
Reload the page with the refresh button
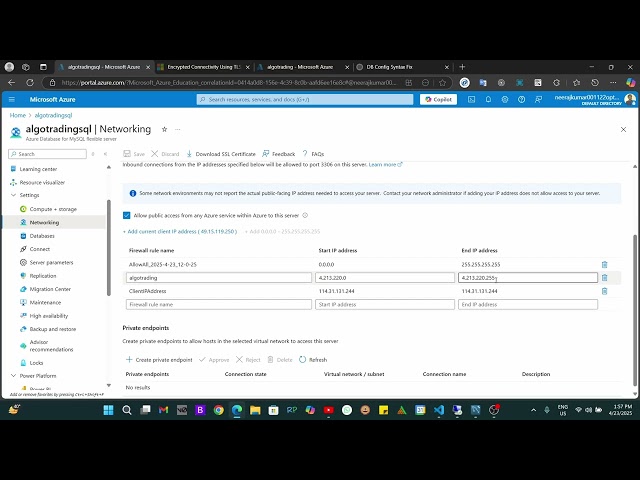30,83
